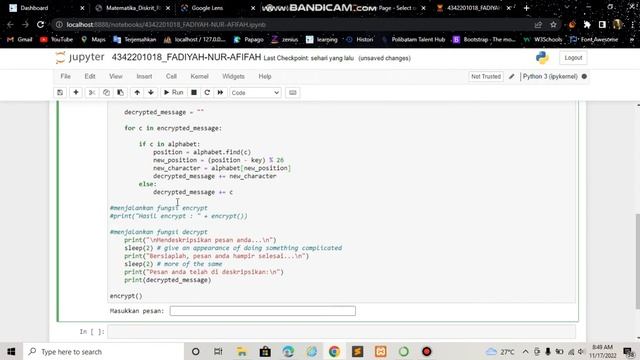Viewport: 640px width, 360px height.
Task: Open Microsoft Store from taskbar
Action: (265, 351)
